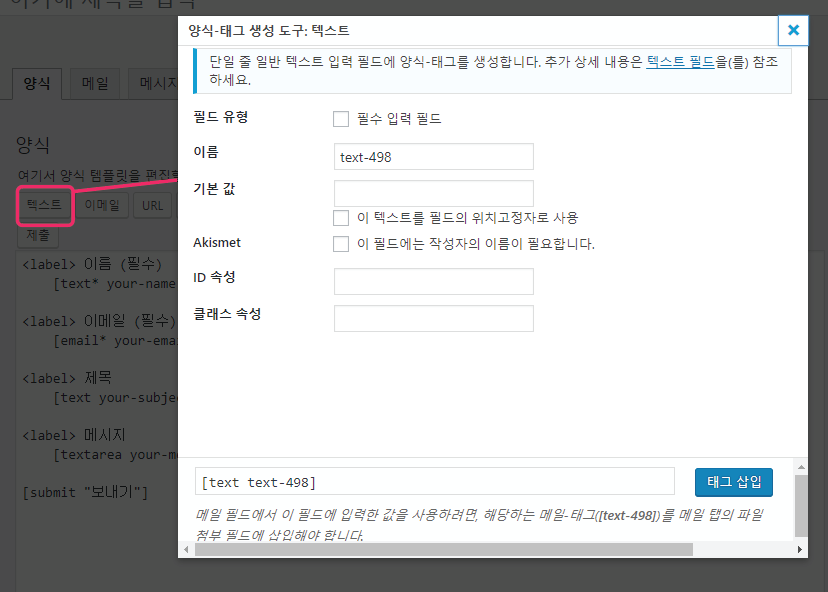This screenshot has width=828, height=592.
Task: Tick the Akismet author name checkbox
Action: 341,244
